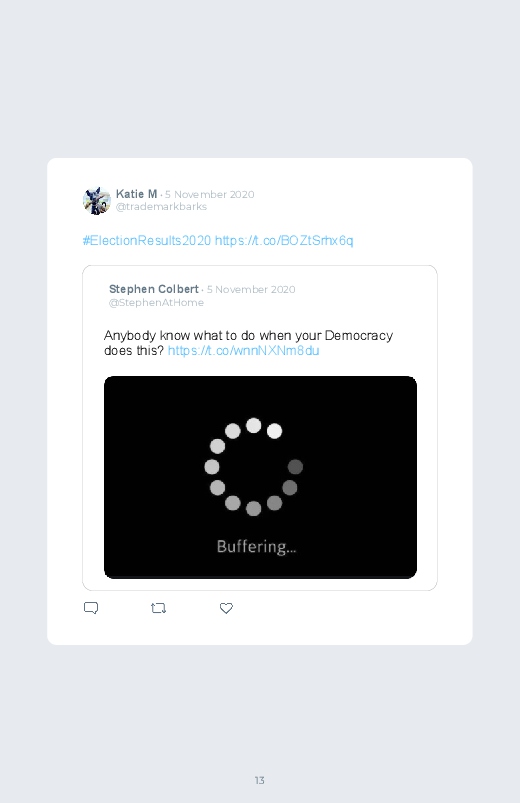Open the @StephenAtHome handle
The image size is (520, 803).
[156, 302]
